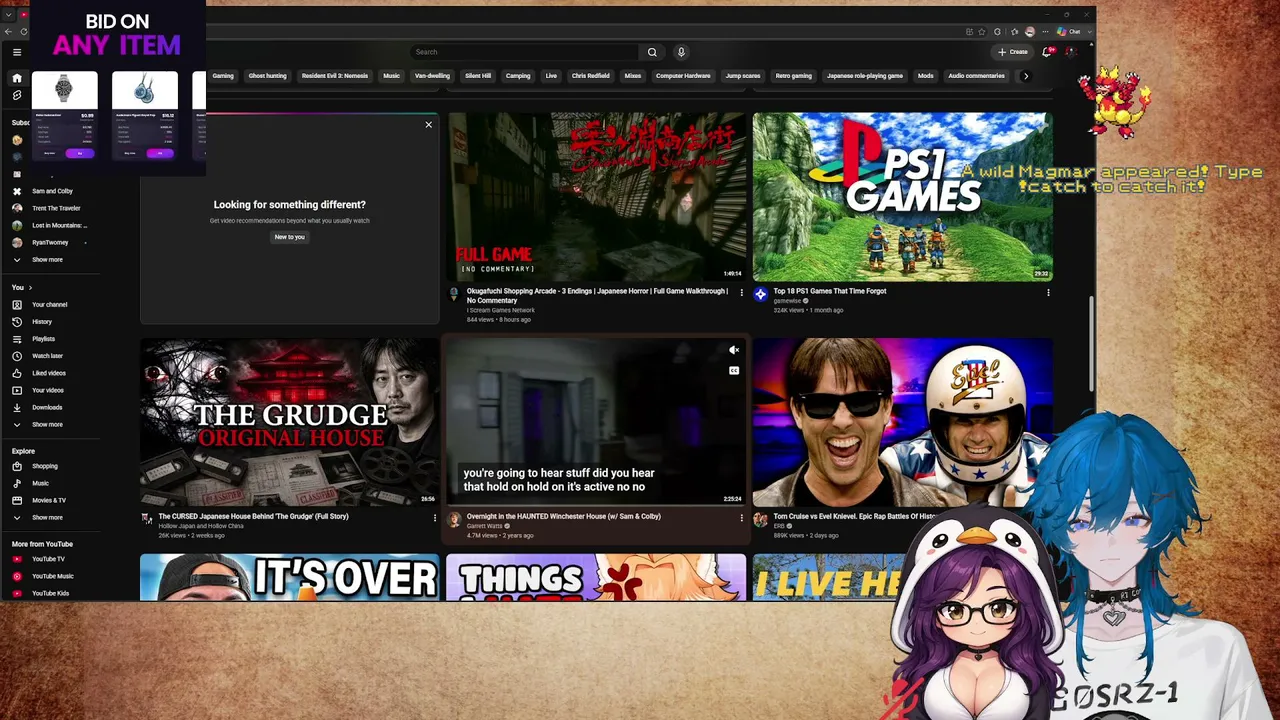Image resolution: width=1280 pixels, height=720 pixels.
Task: Open the Tom Cruise vs Evel Knievel thumbnail
Action: (x=902, y=422)
